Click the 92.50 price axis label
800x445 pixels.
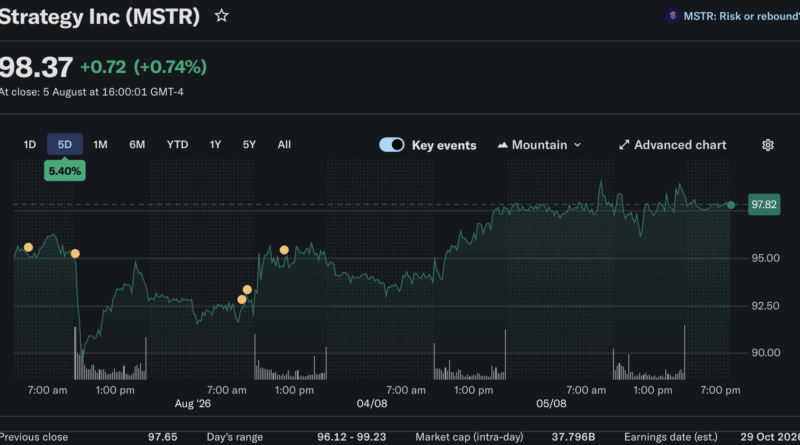765,306
